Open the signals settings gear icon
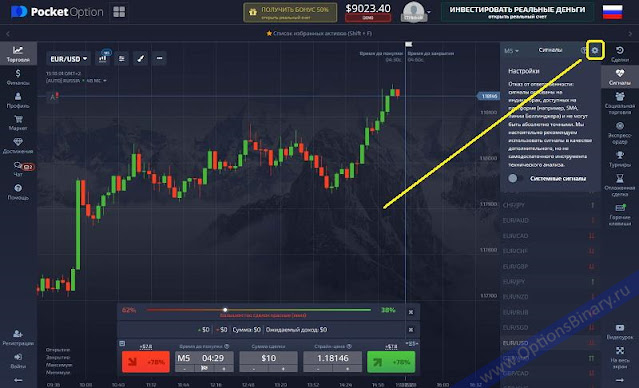The image size is (639, 388). coord(595,51)
